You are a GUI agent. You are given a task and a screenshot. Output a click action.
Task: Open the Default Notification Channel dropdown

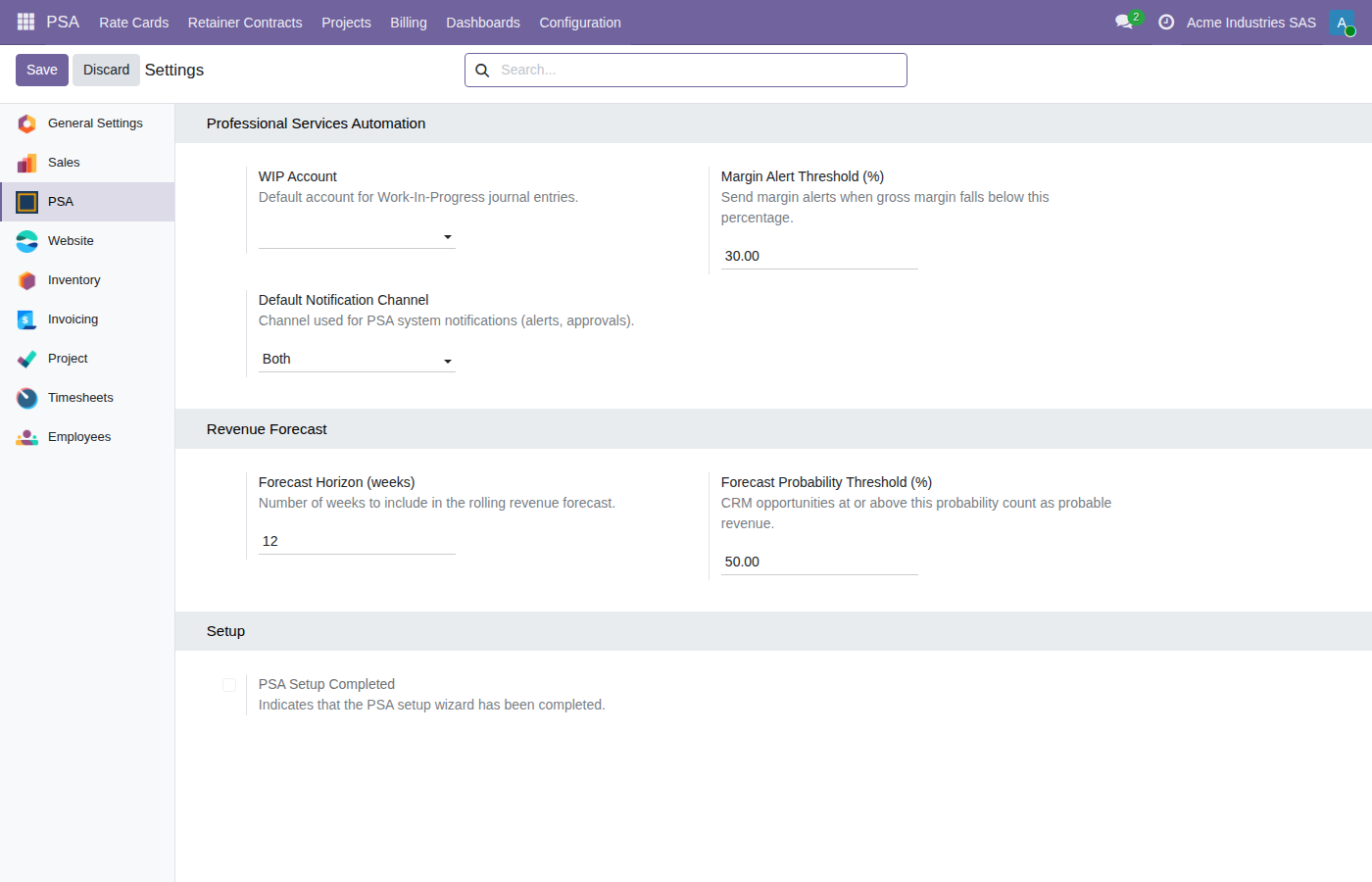(357, 360)
